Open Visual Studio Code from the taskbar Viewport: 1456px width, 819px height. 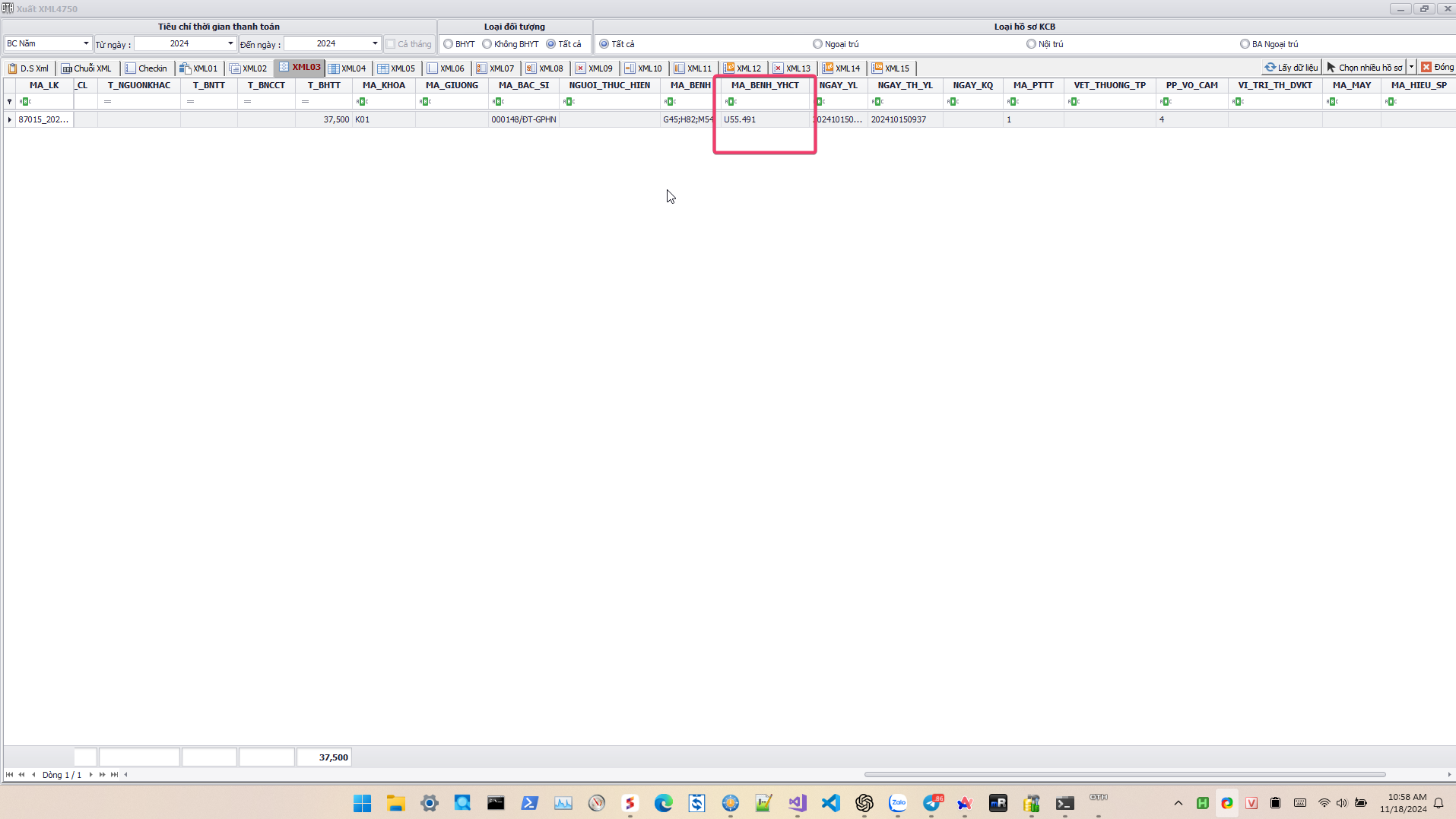[x=830, y=803]
